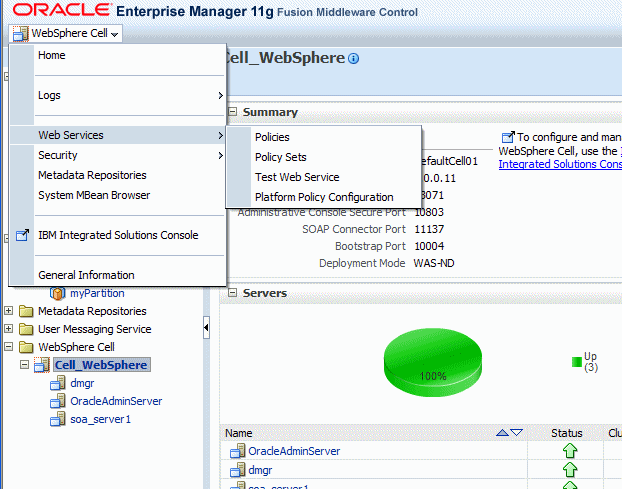Click the User Messaging Service folder icon
Image resolution: width=622 pixels, height=489 pixels.
click(x=26, y=329)
